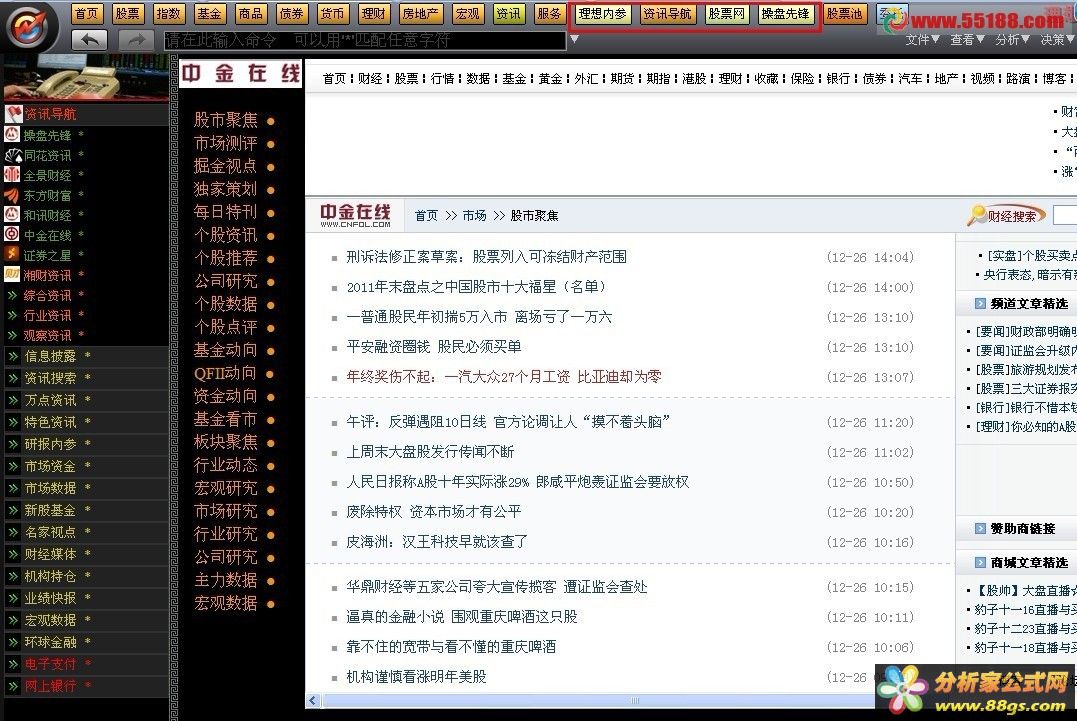Click the 中金在线 cnfol.com page logo
Image resolution: width=1077 pixels, height=721 pixels.
coord(355,215)
